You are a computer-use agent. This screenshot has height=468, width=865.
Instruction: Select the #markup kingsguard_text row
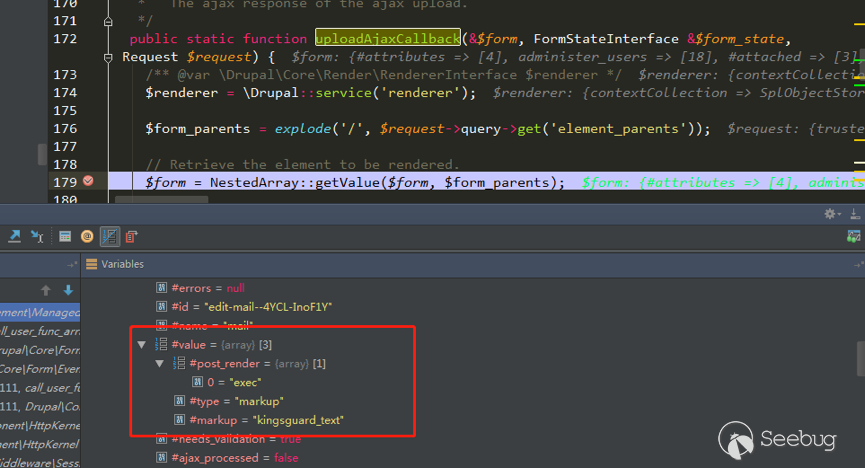259,420
